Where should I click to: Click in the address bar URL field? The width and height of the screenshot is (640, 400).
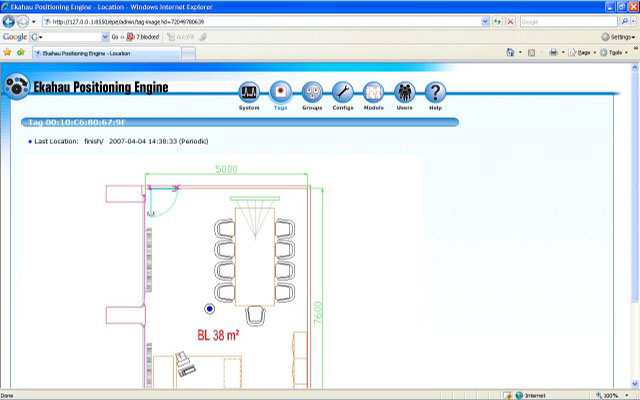click(262, 22)
